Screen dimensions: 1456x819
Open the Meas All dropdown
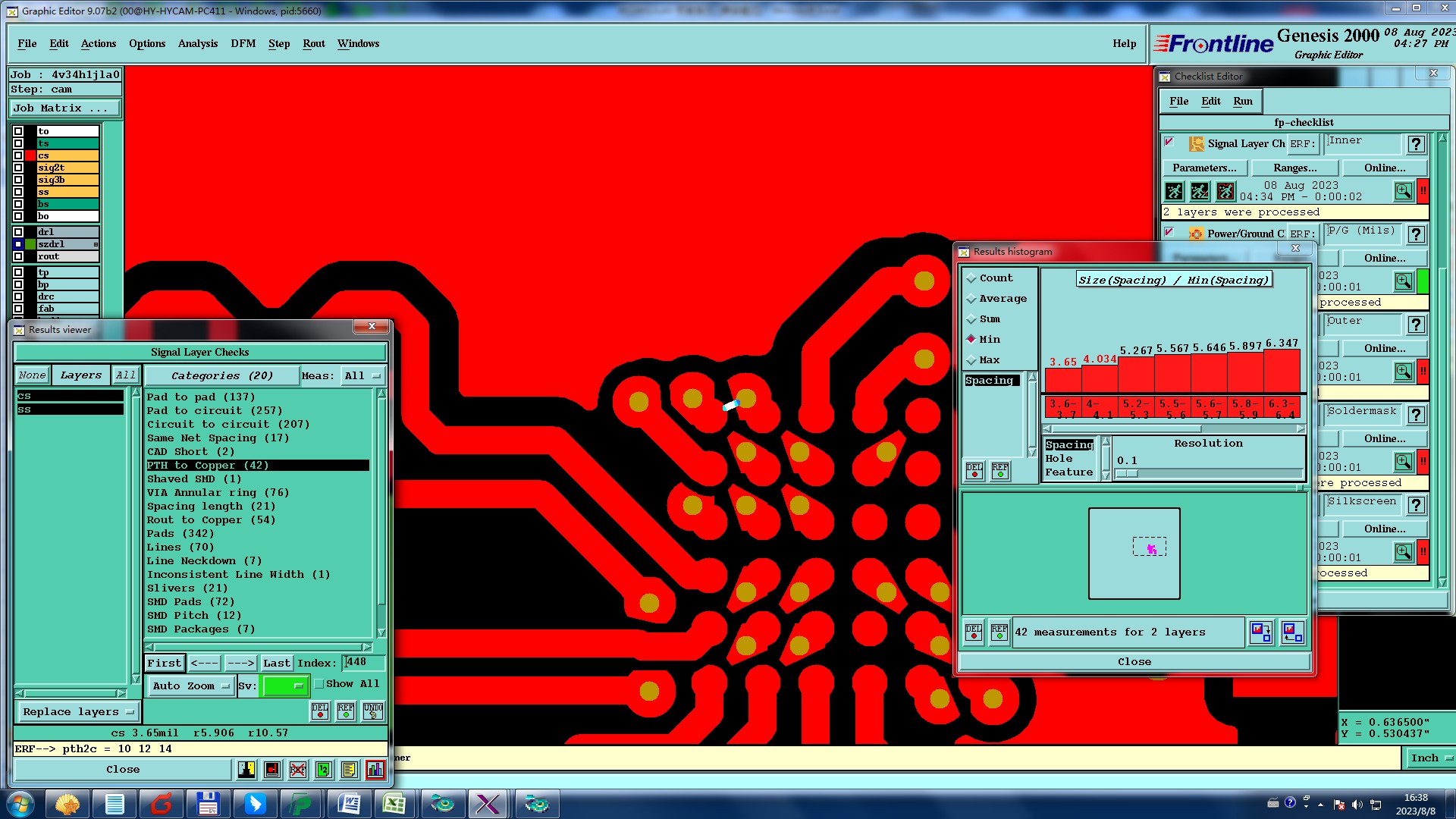(x=362, y=376)
